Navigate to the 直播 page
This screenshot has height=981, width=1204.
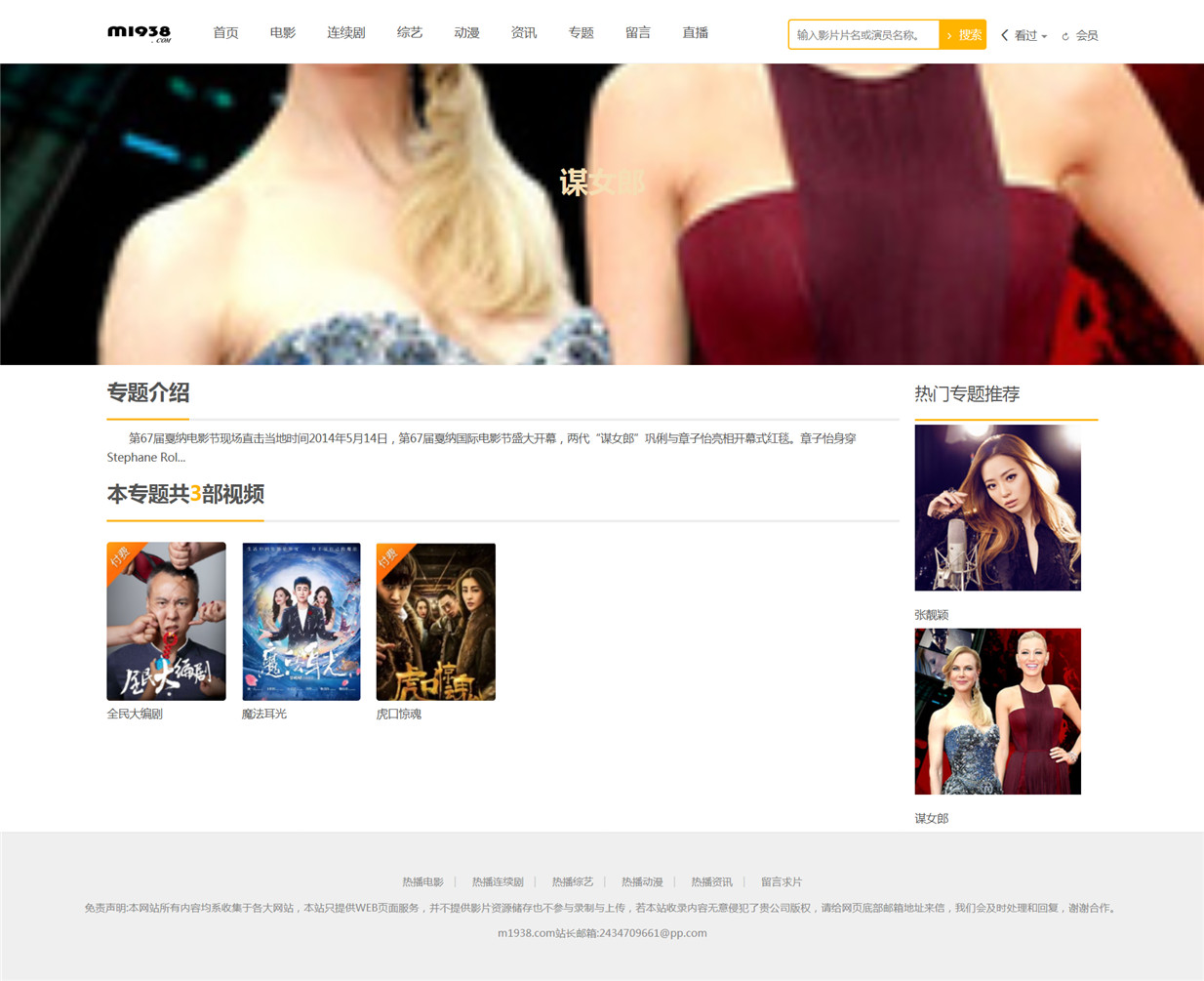point(695,32)
